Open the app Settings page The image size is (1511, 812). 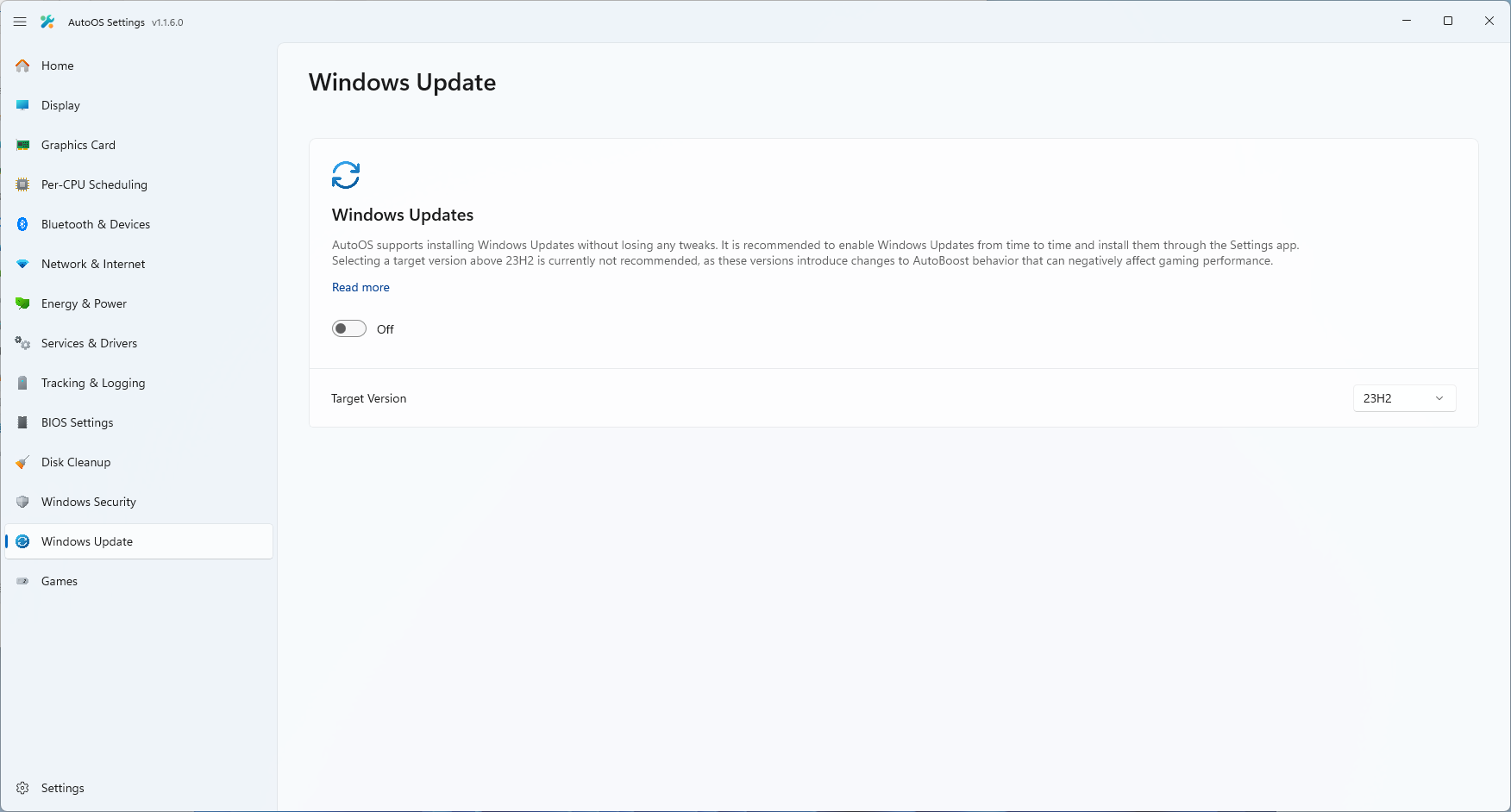pos(139,788)
